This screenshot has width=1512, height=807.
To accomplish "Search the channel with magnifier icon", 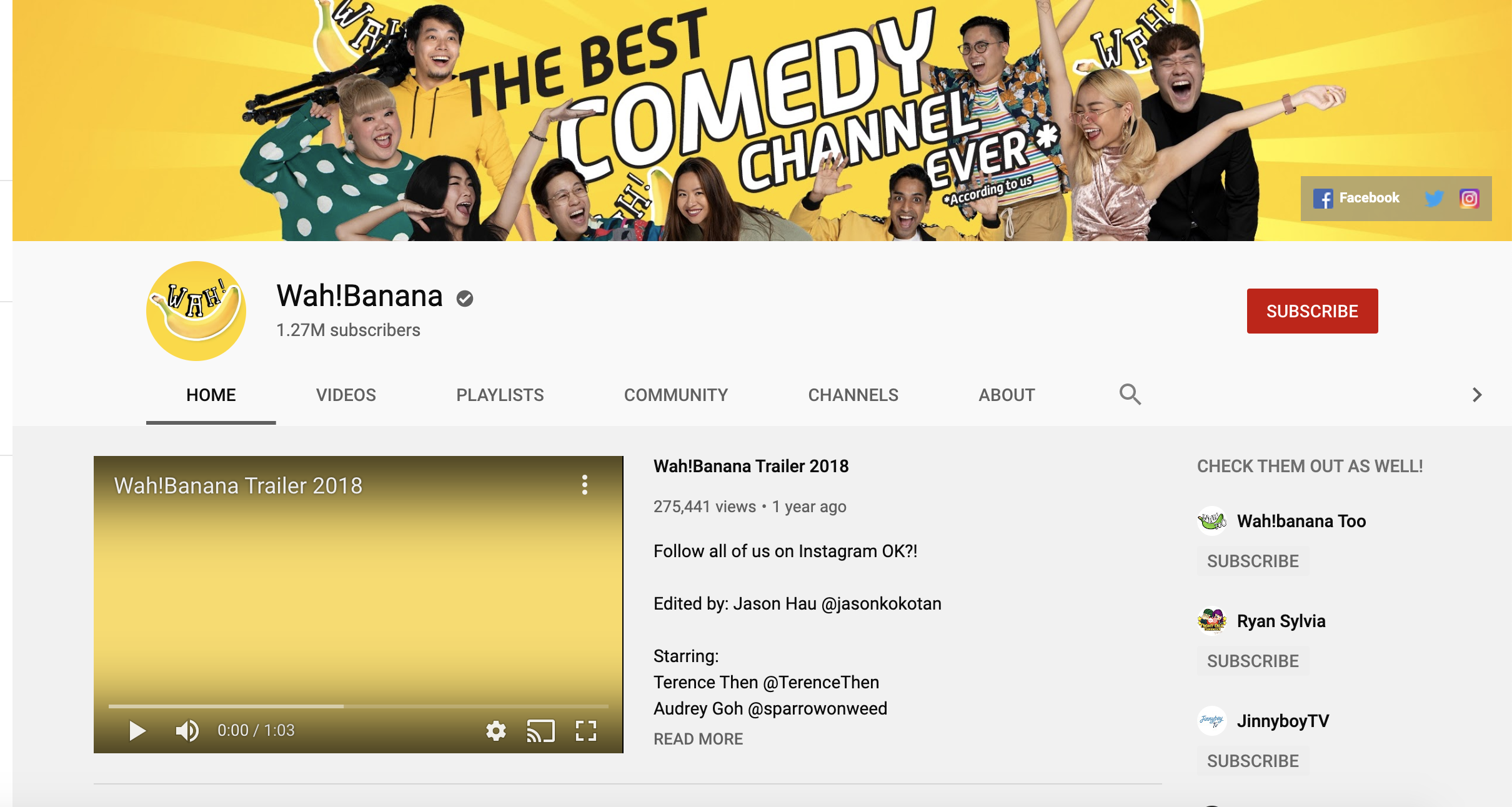I will point(1130,394).
